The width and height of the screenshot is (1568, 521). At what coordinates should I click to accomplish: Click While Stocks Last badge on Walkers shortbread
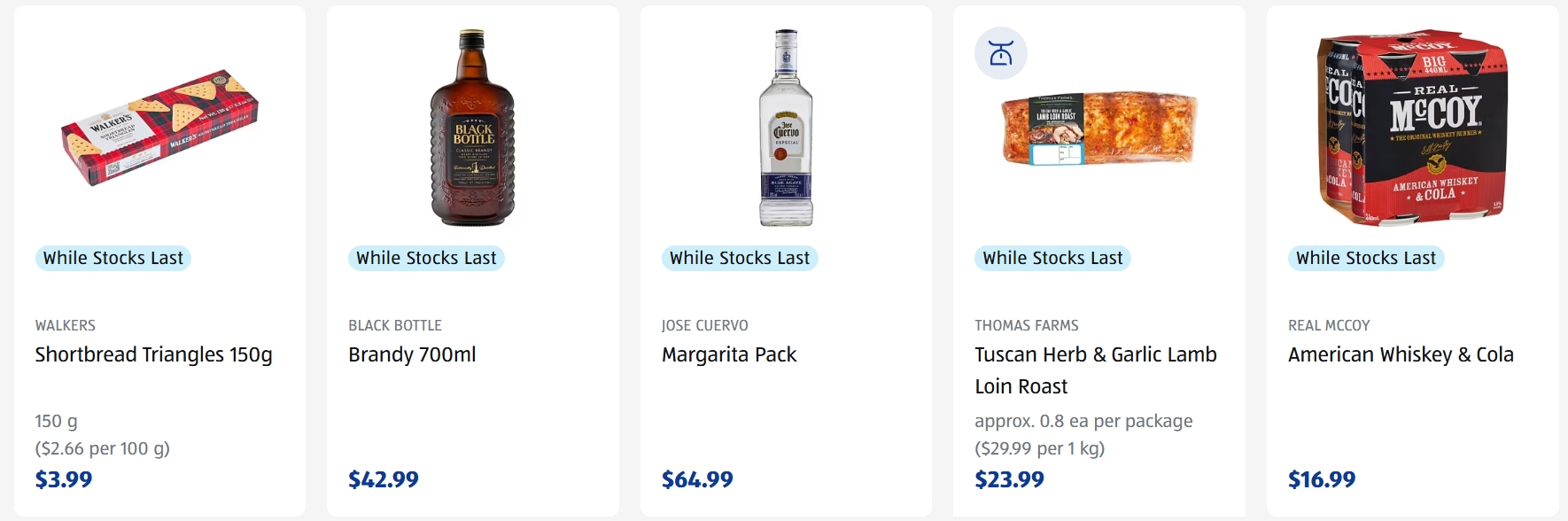113,258
